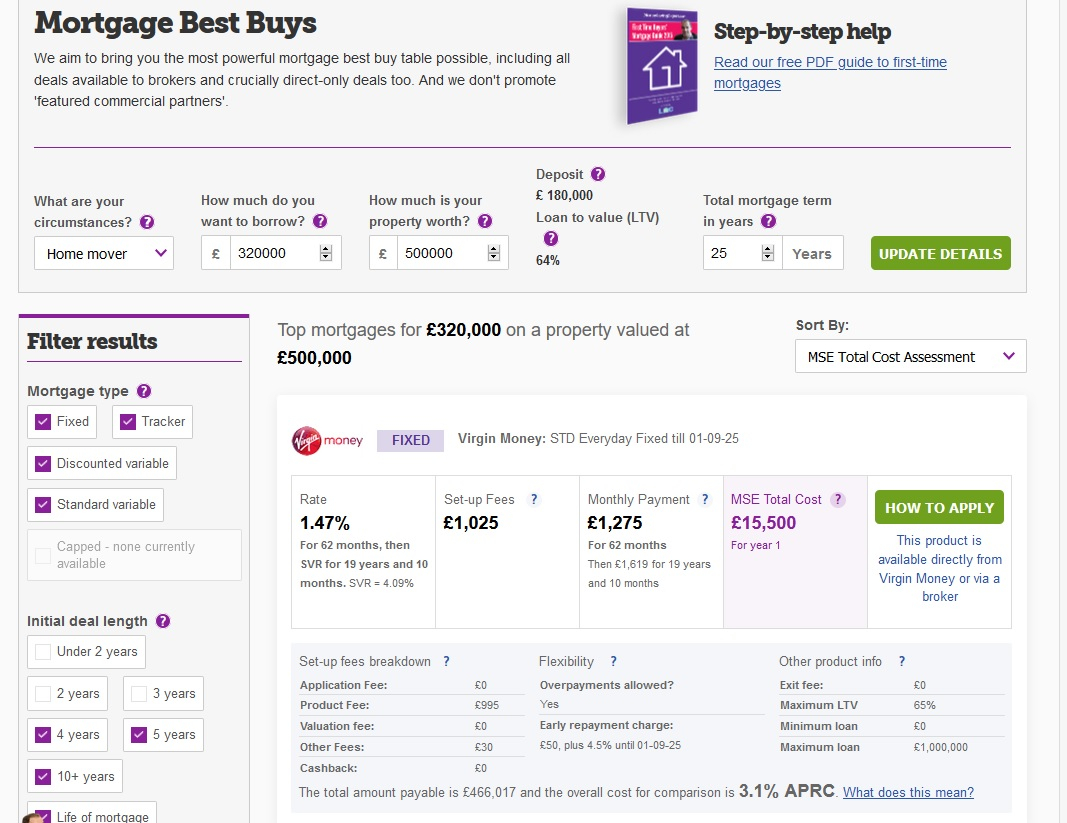Image resolution: width=1067 pixels, height=823 pixels.
Task: Uncheck the Tracker mortgage type
Action: pos(127,422)
